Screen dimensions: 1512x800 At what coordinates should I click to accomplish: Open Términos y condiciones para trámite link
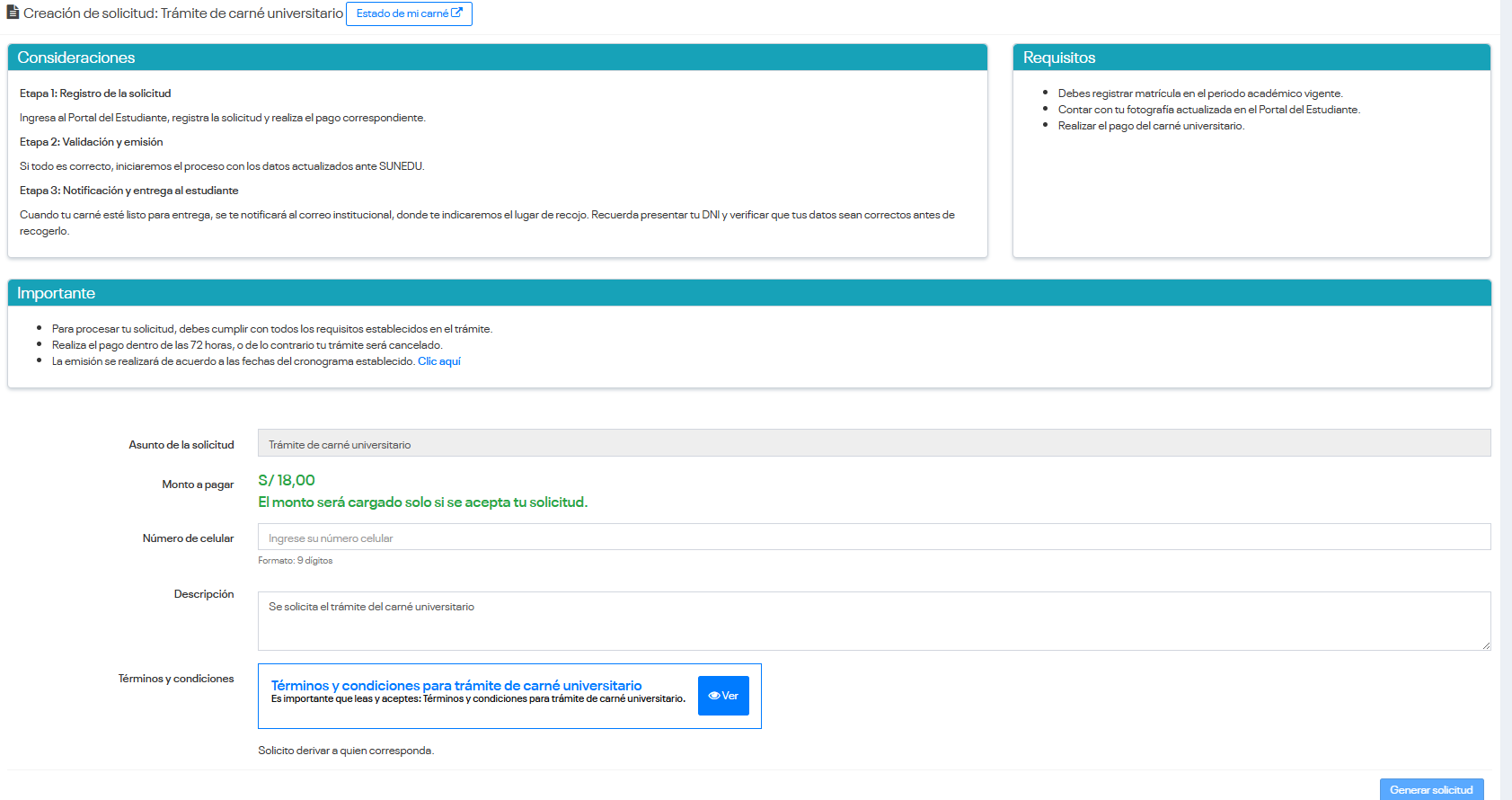(x=456, y=685)
